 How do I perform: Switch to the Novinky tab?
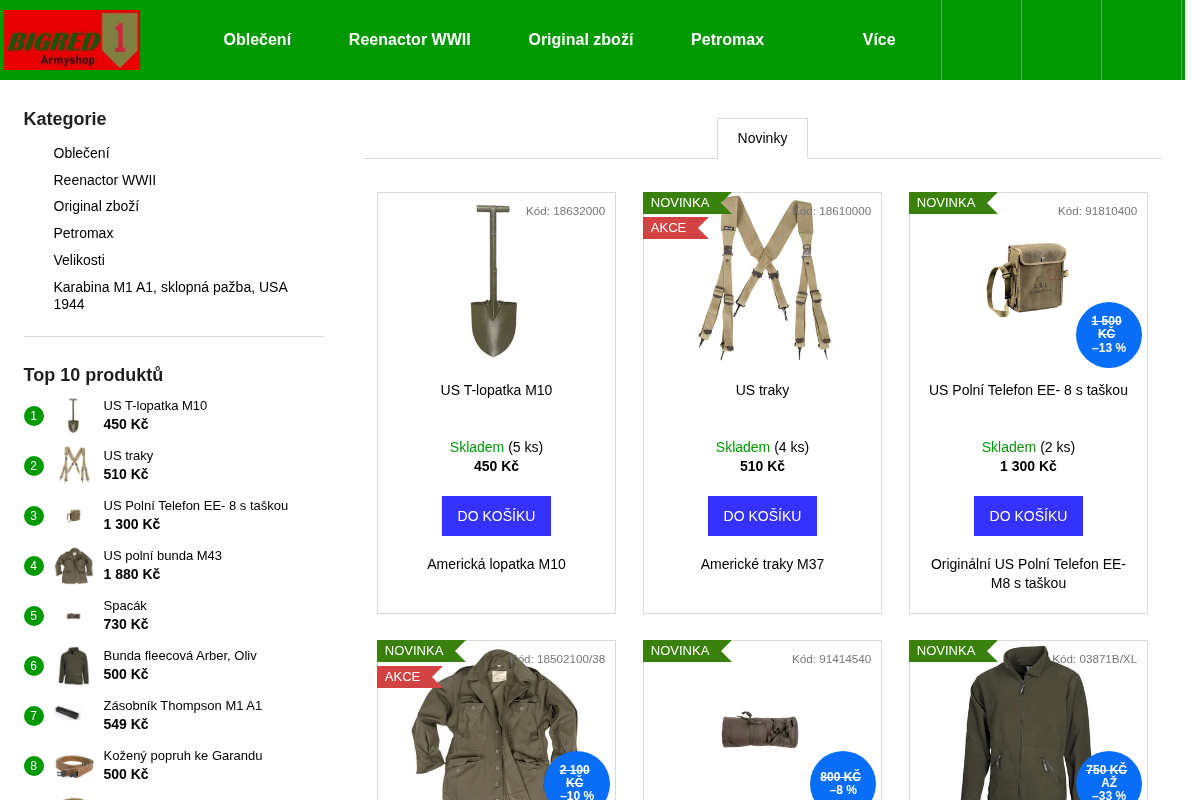762,138
